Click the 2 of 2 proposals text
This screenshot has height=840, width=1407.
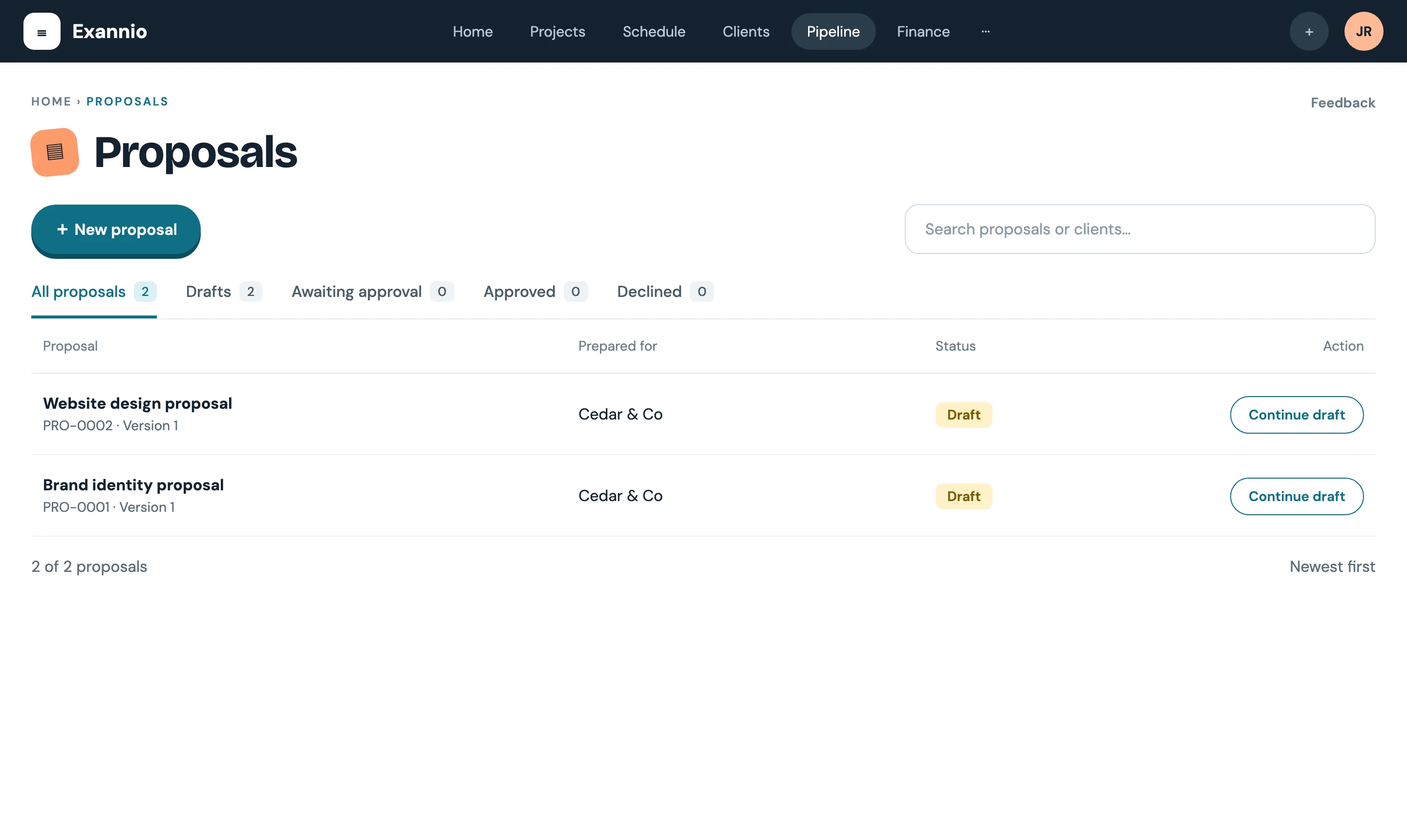tap(89, 567)
